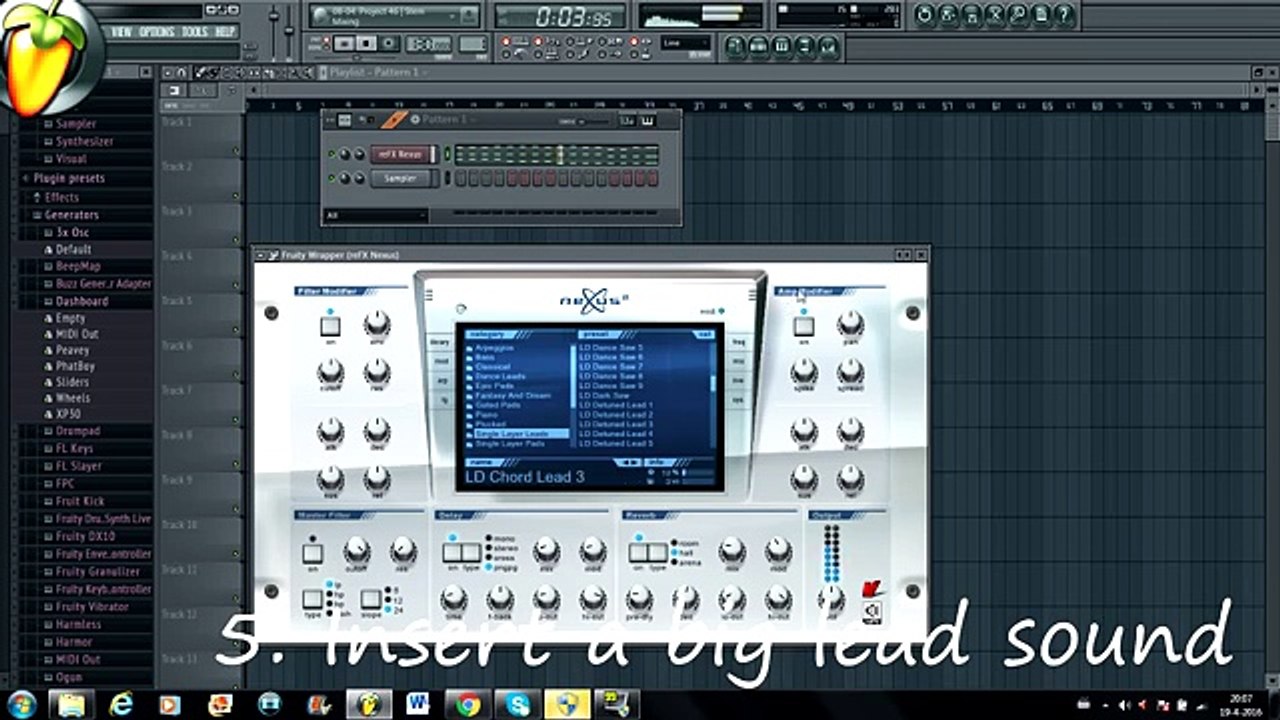This screenshot has width=1280, height=720.
Task: Open the 3x Osc folder in browser
Action: (x=72, y=232)
